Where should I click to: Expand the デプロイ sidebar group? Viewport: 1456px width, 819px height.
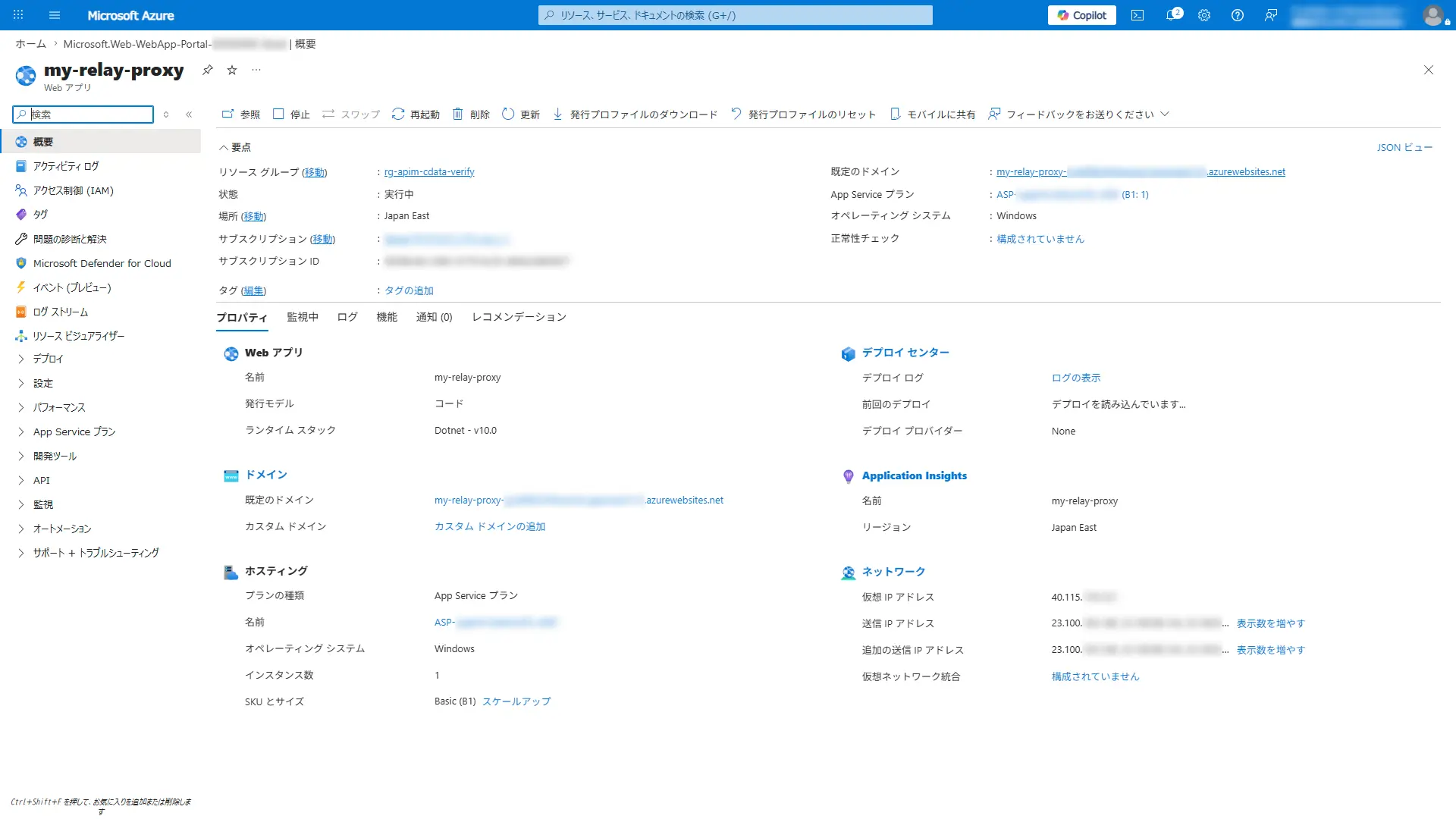100,359
